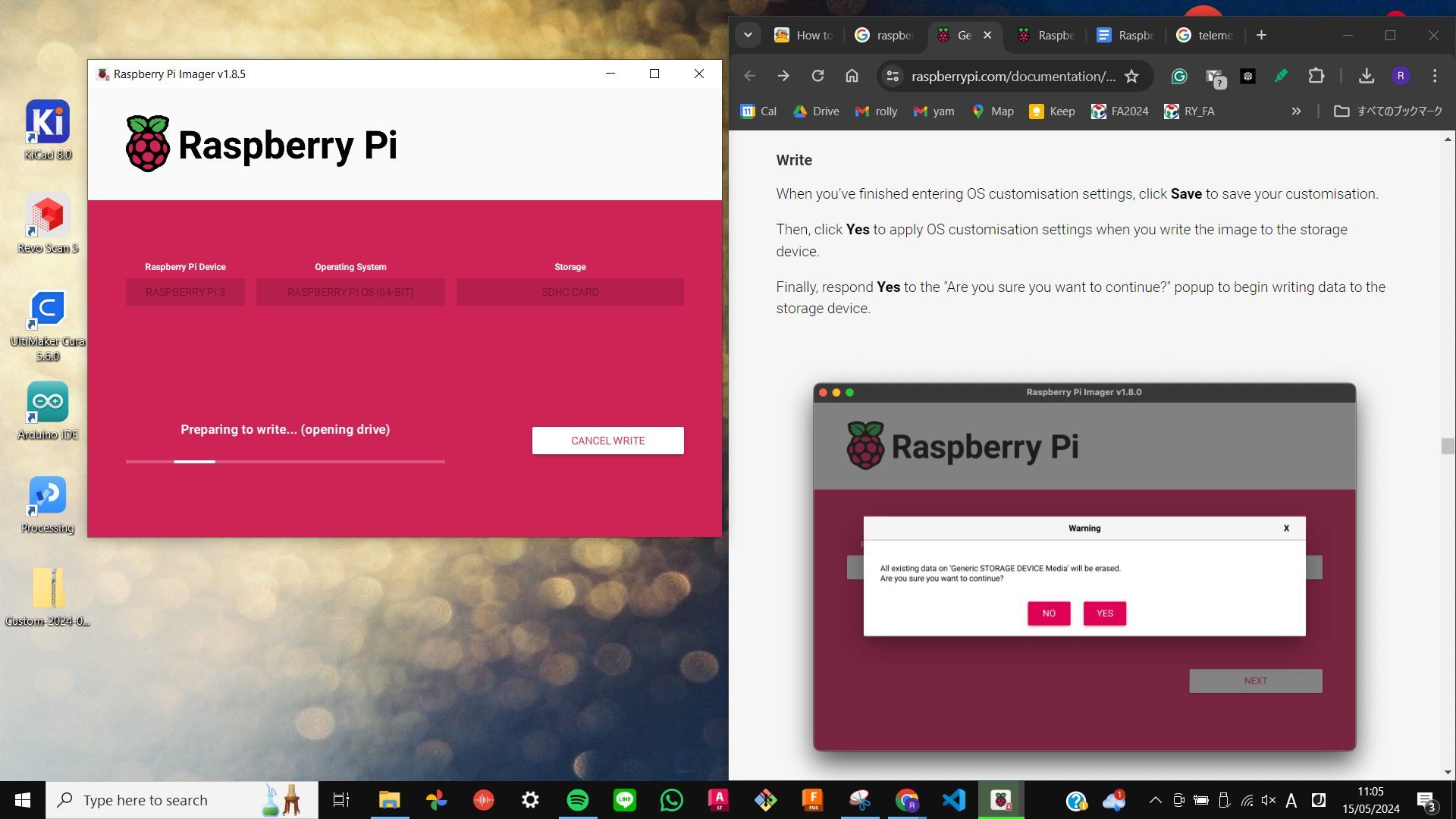The height and width of the screenshot is (819, 1456).
Task: Open the notification center icon
Action: [1426, 801]
